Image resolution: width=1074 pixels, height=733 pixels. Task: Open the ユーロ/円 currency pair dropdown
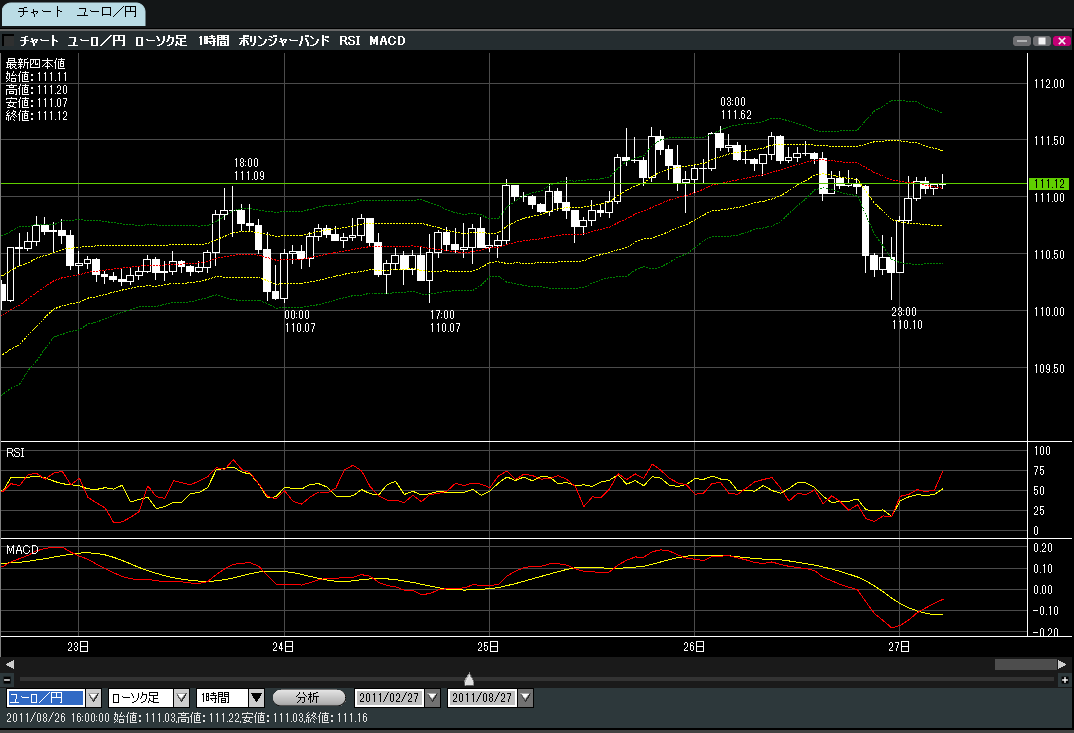95,698
